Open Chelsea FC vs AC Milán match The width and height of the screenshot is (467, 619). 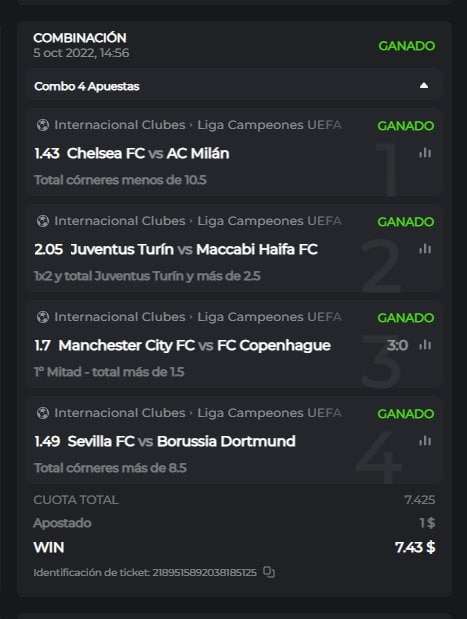[x=148, y=153]
